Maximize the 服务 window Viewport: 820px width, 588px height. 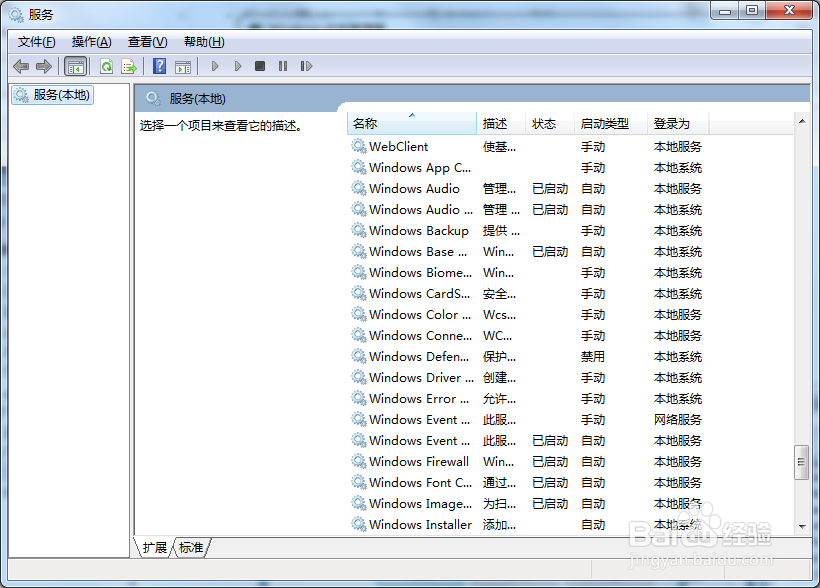(752, 10)
